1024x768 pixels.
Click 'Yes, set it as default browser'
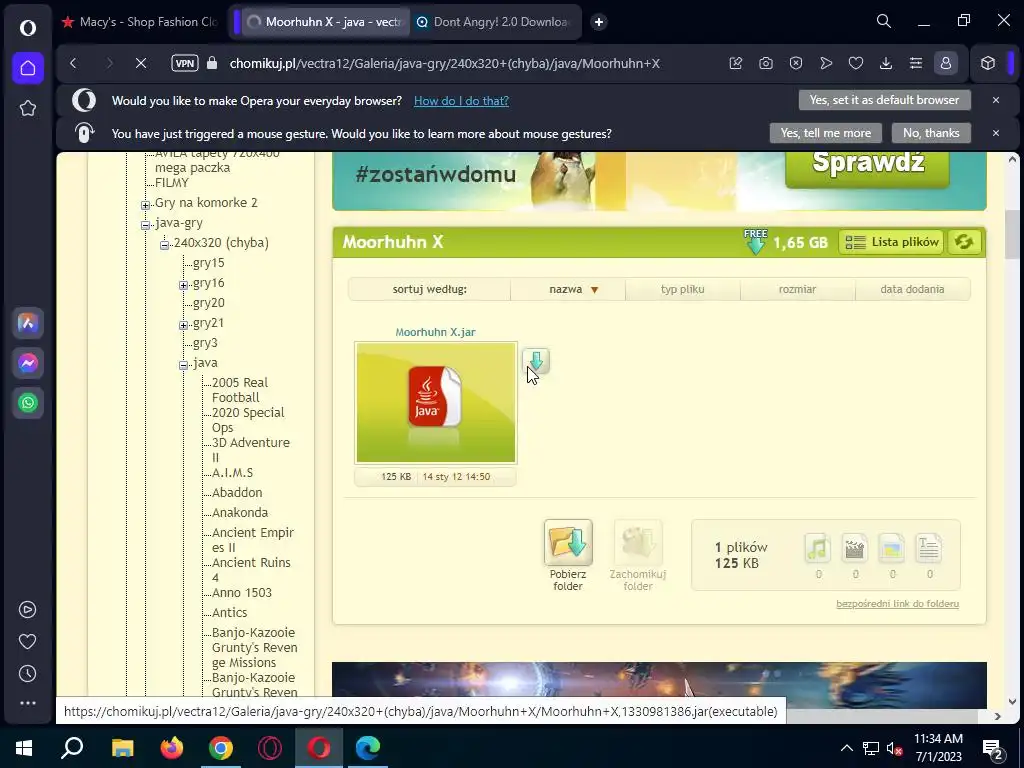click(884, 100)
